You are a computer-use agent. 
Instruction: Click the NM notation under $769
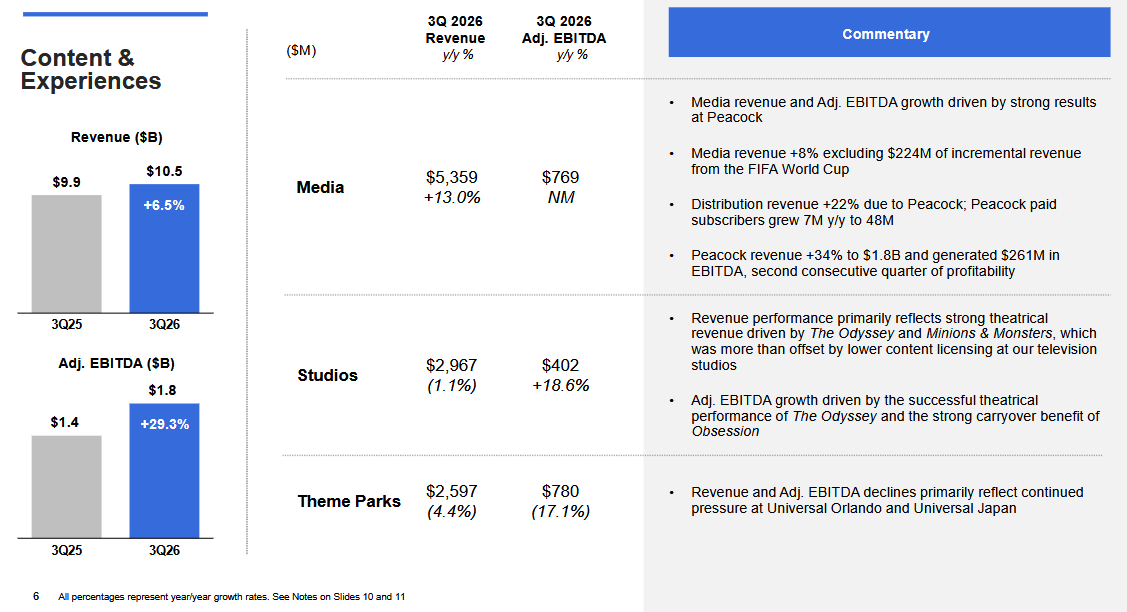[x=561, y=198]
